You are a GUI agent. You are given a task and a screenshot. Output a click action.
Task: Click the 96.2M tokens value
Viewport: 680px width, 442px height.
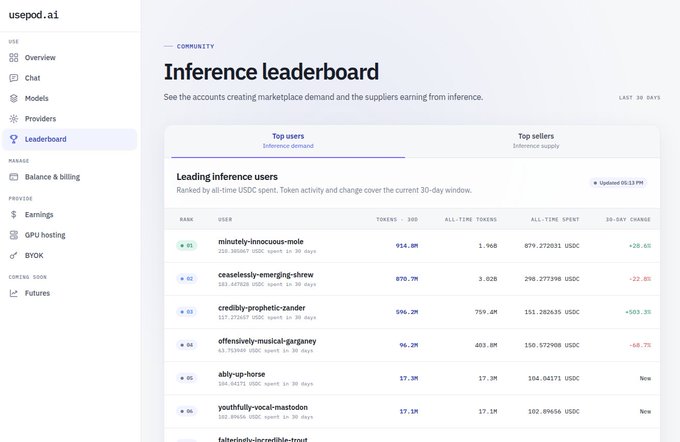click(409, 345)
